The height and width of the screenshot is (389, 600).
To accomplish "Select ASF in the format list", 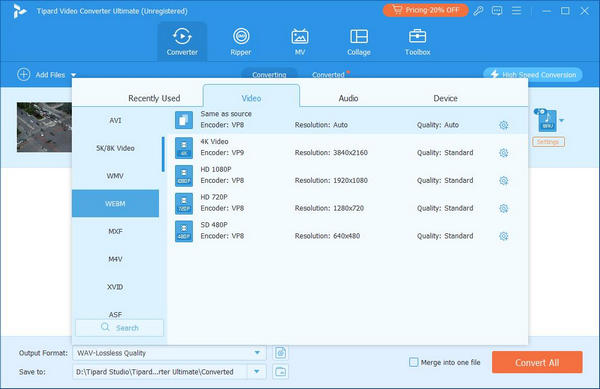I will click(115, 314).
